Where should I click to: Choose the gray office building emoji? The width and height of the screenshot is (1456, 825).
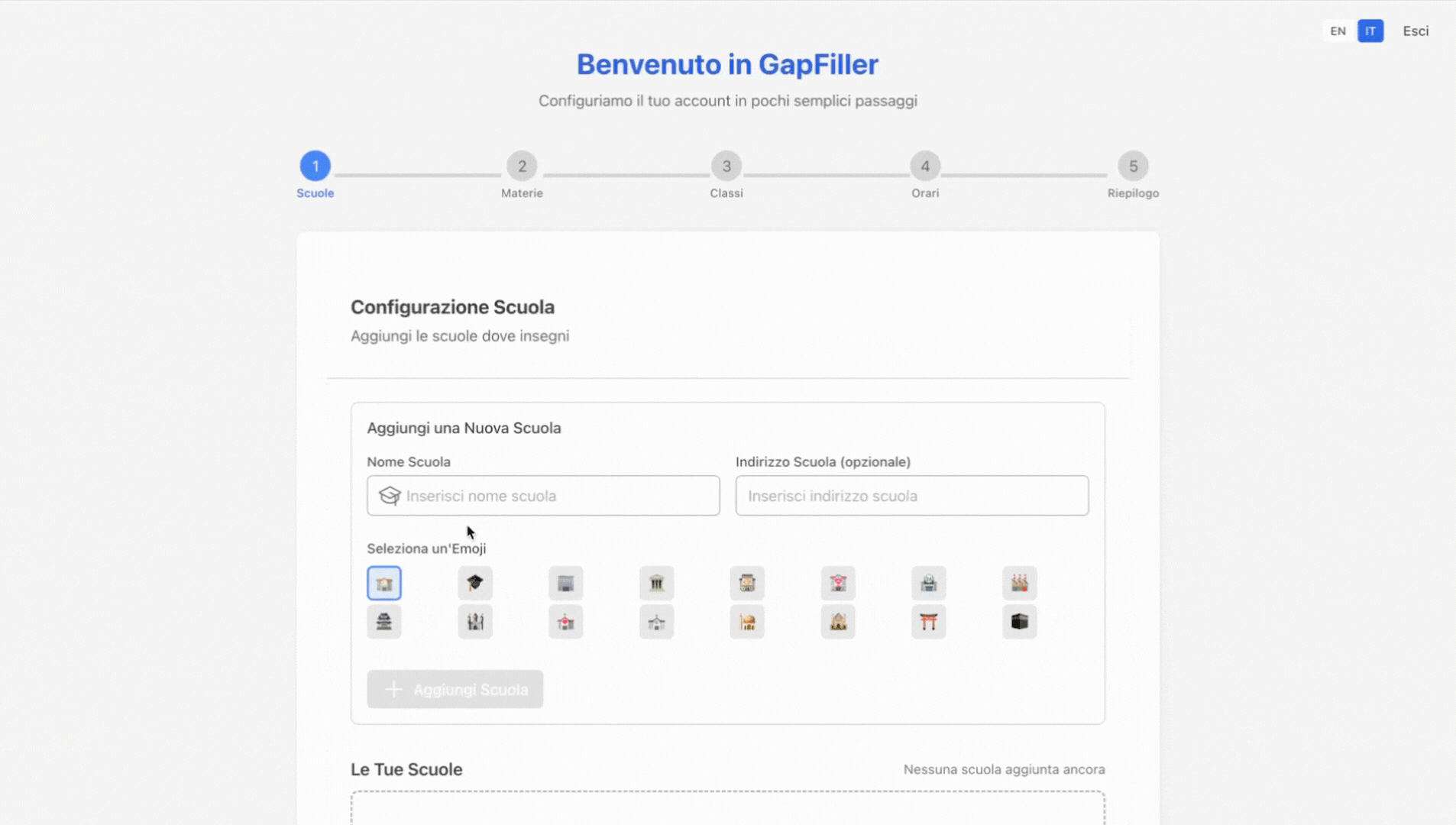click(x=565, y=584)
